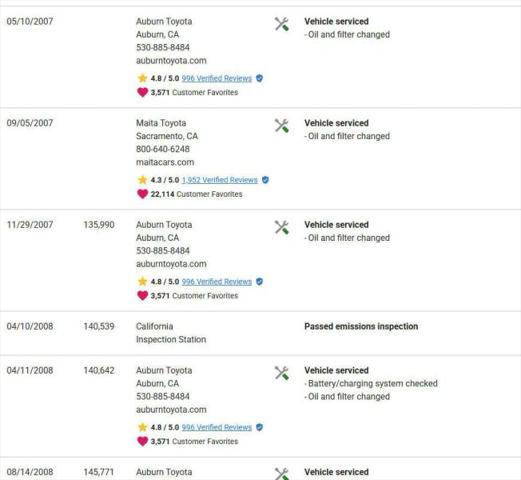Click the Passed emissions inspection record

pyautogui.click(x=361, y=326)
